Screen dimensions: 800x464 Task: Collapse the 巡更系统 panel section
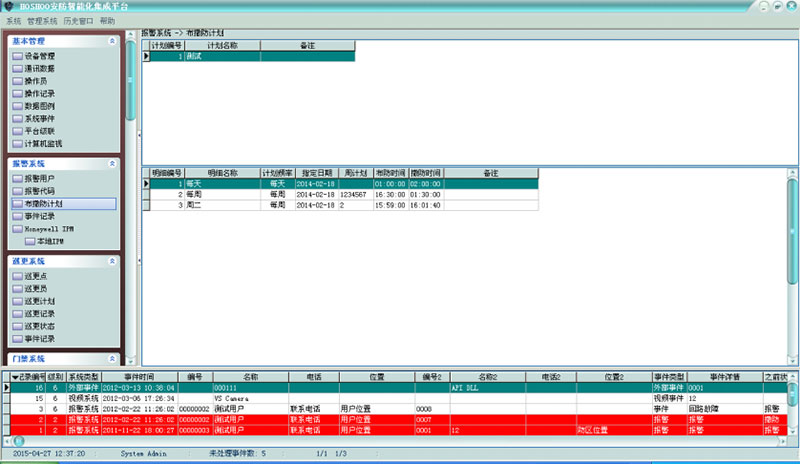coord(112,261)
